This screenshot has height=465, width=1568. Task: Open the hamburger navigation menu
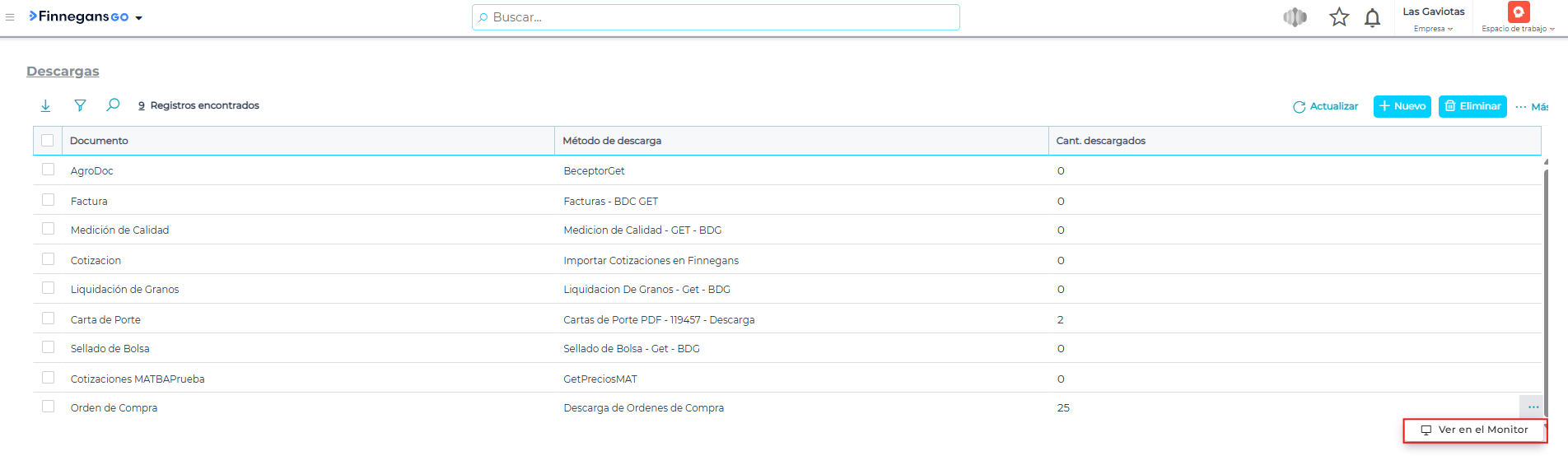pos(10,17)
